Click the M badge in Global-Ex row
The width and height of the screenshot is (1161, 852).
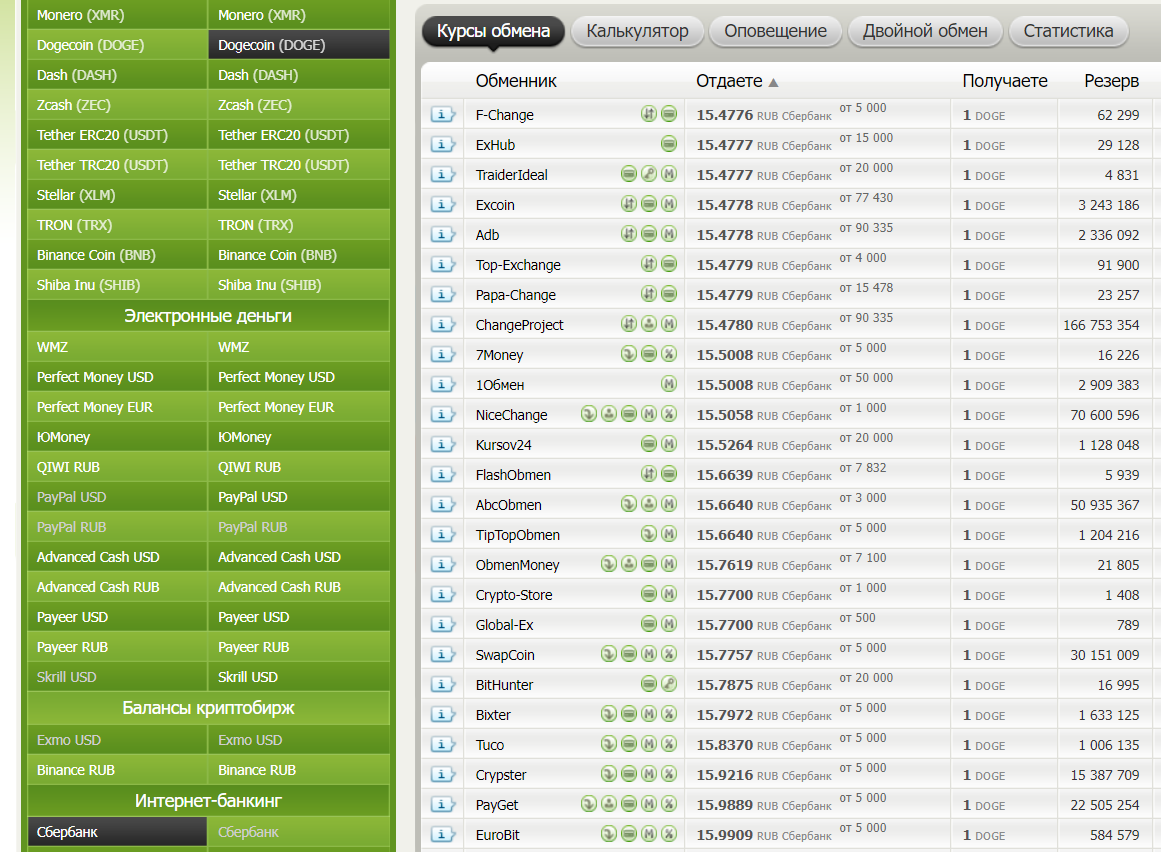coord(669,623)
